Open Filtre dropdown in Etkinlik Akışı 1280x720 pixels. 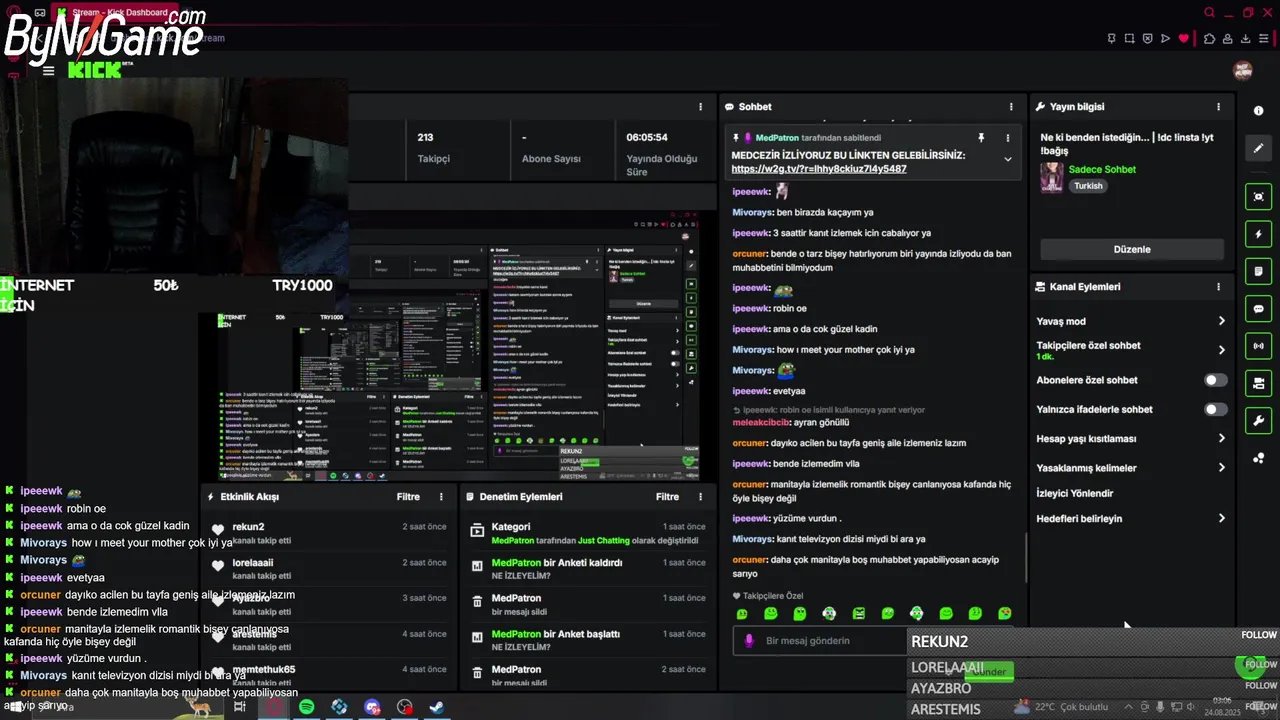click(x=408, y=497)
